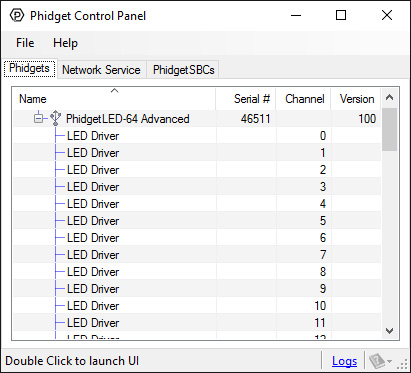The width and height of the screenshot is (411, 373).
Task: Maximize the Phidget Control Panel window
Action: [341, 15]
